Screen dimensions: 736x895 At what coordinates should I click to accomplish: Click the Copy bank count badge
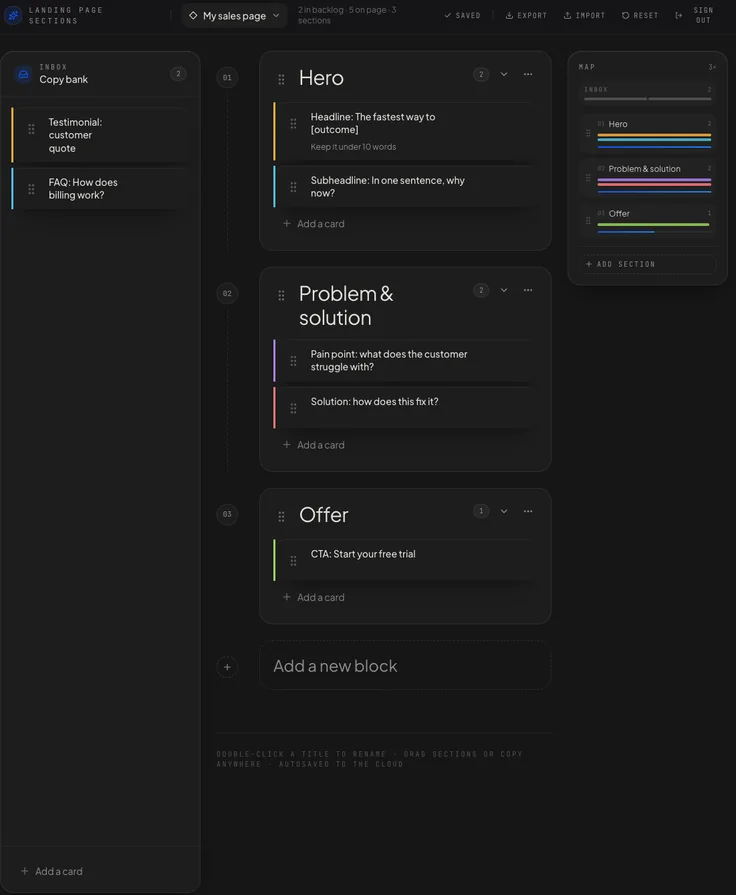178,74
